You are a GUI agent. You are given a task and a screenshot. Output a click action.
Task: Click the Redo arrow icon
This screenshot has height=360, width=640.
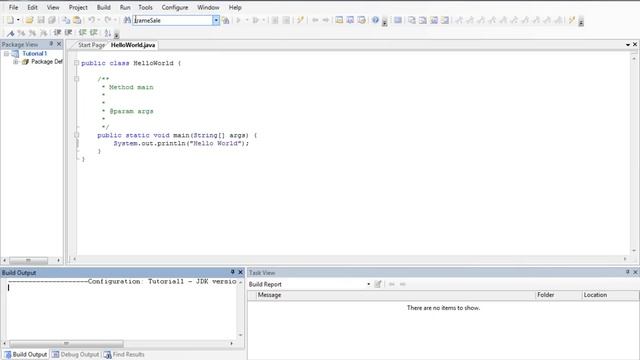(x=108, y=20)
